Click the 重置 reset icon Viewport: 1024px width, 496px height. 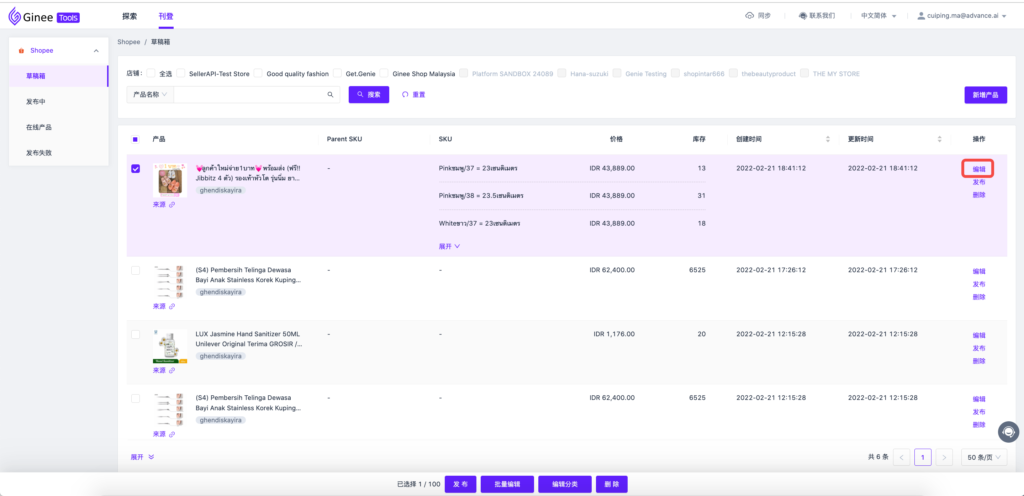click(405, 95)
